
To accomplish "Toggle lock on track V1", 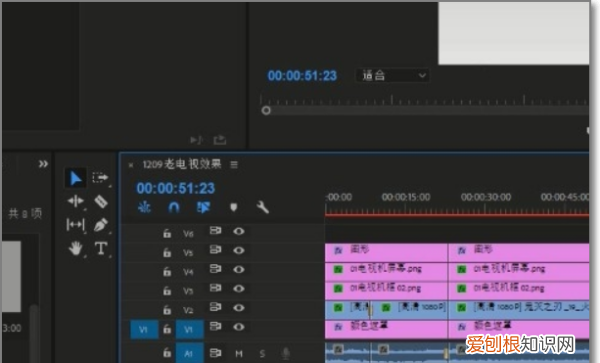I will (167, 329).
